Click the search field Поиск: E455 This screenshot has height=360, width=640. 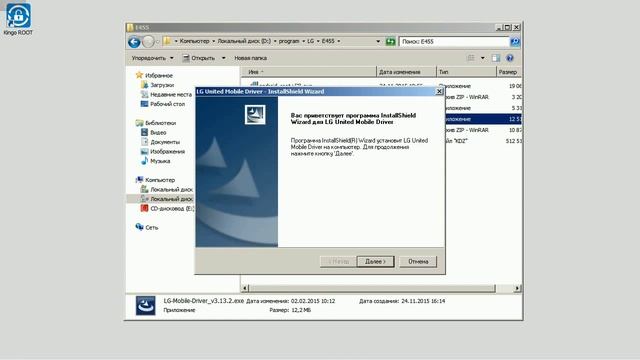tap(454, 42)
